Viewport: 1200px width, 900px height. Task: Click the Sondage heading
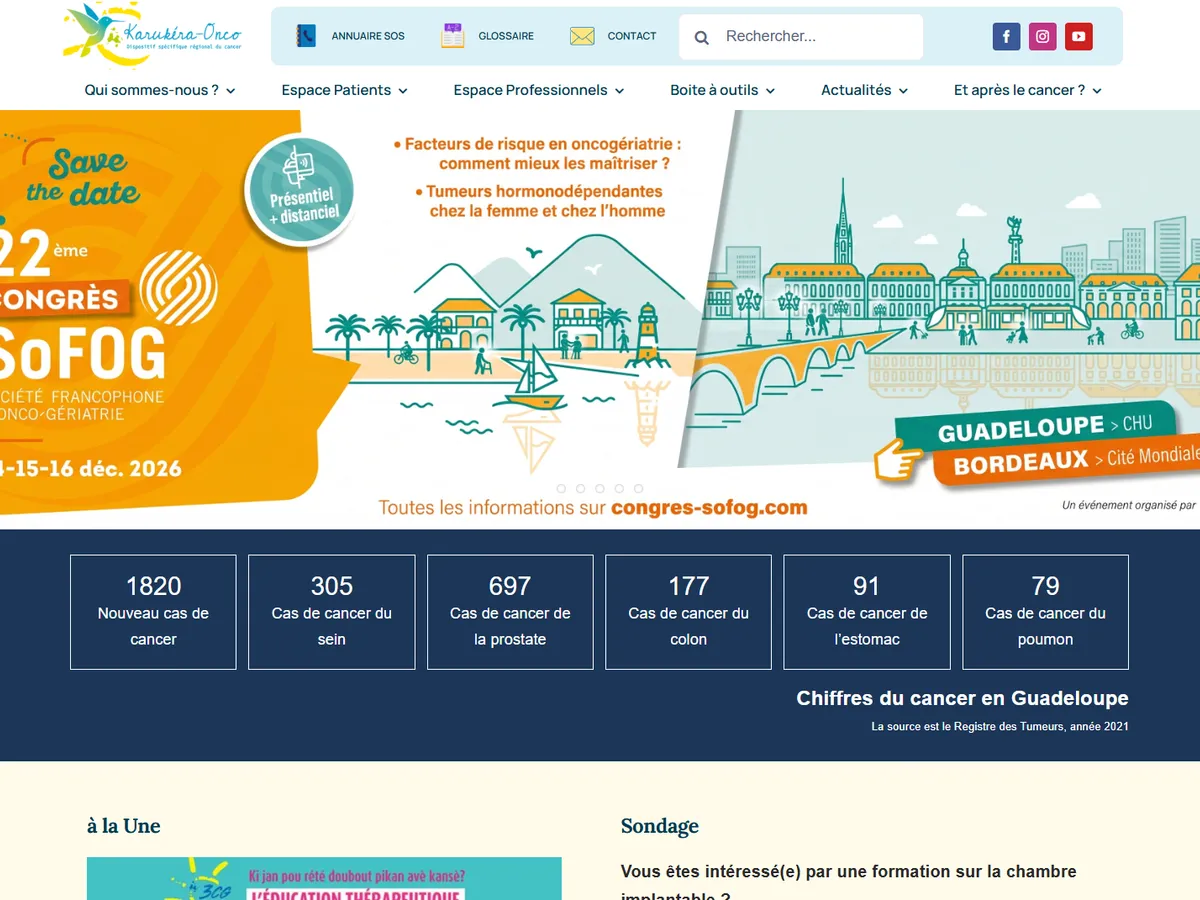(x=660, y=826)
